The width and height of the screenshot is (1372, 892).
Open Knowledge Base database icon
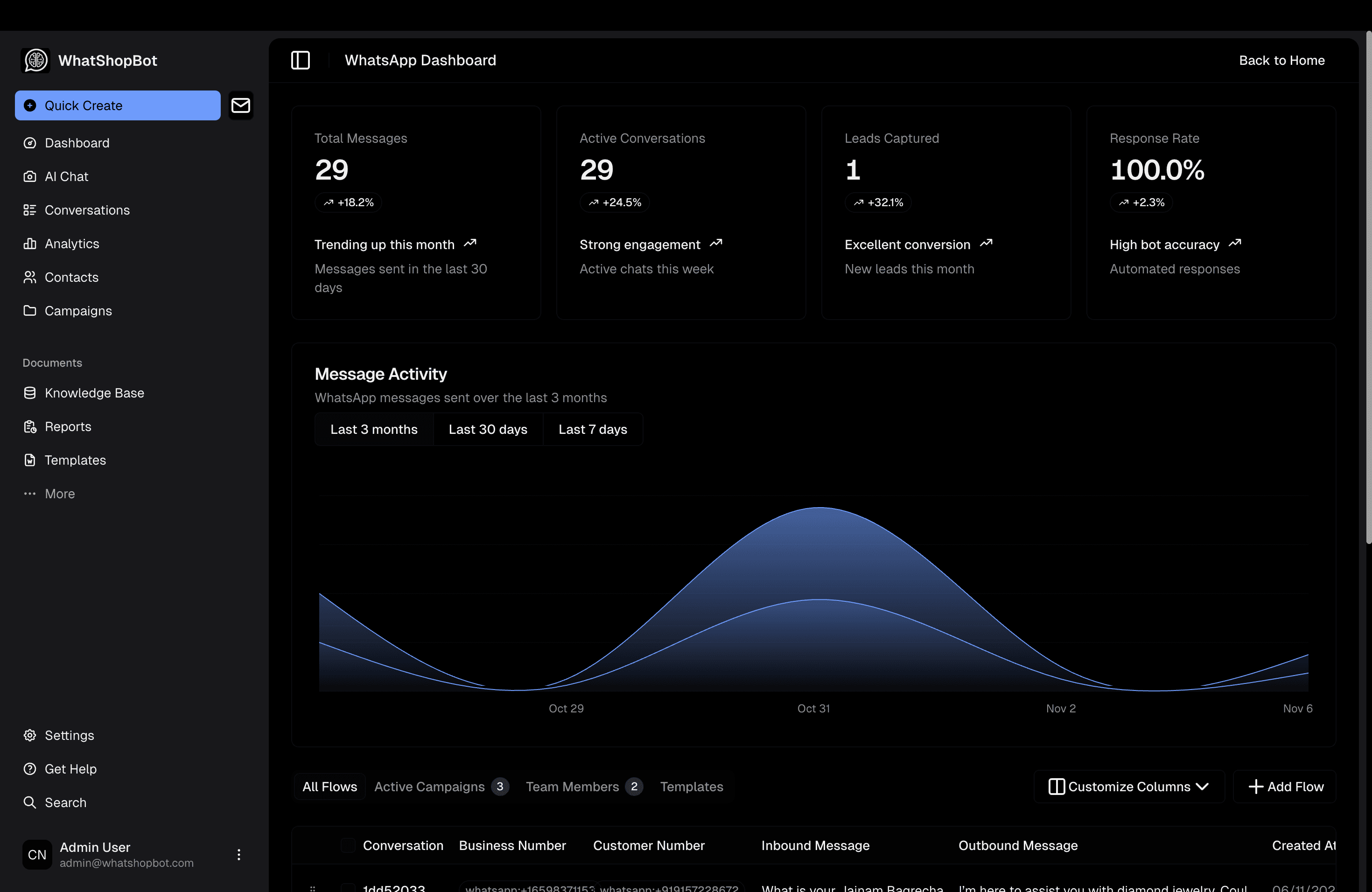click(x=29, y=393)
